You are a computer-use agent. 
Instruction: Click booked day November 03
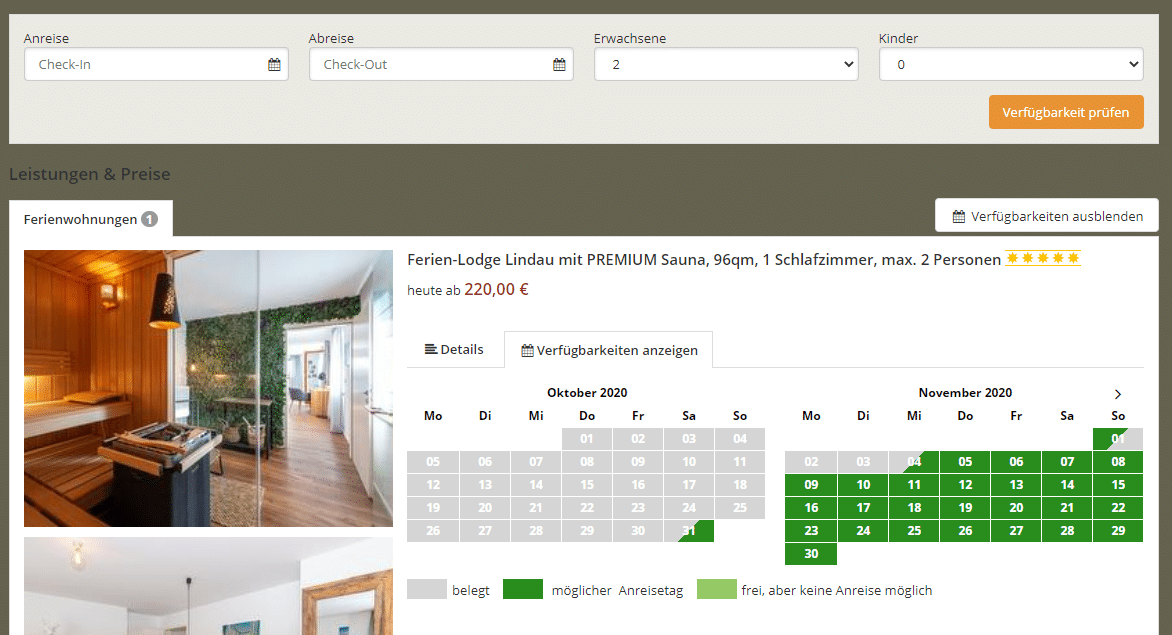[863, 462]
